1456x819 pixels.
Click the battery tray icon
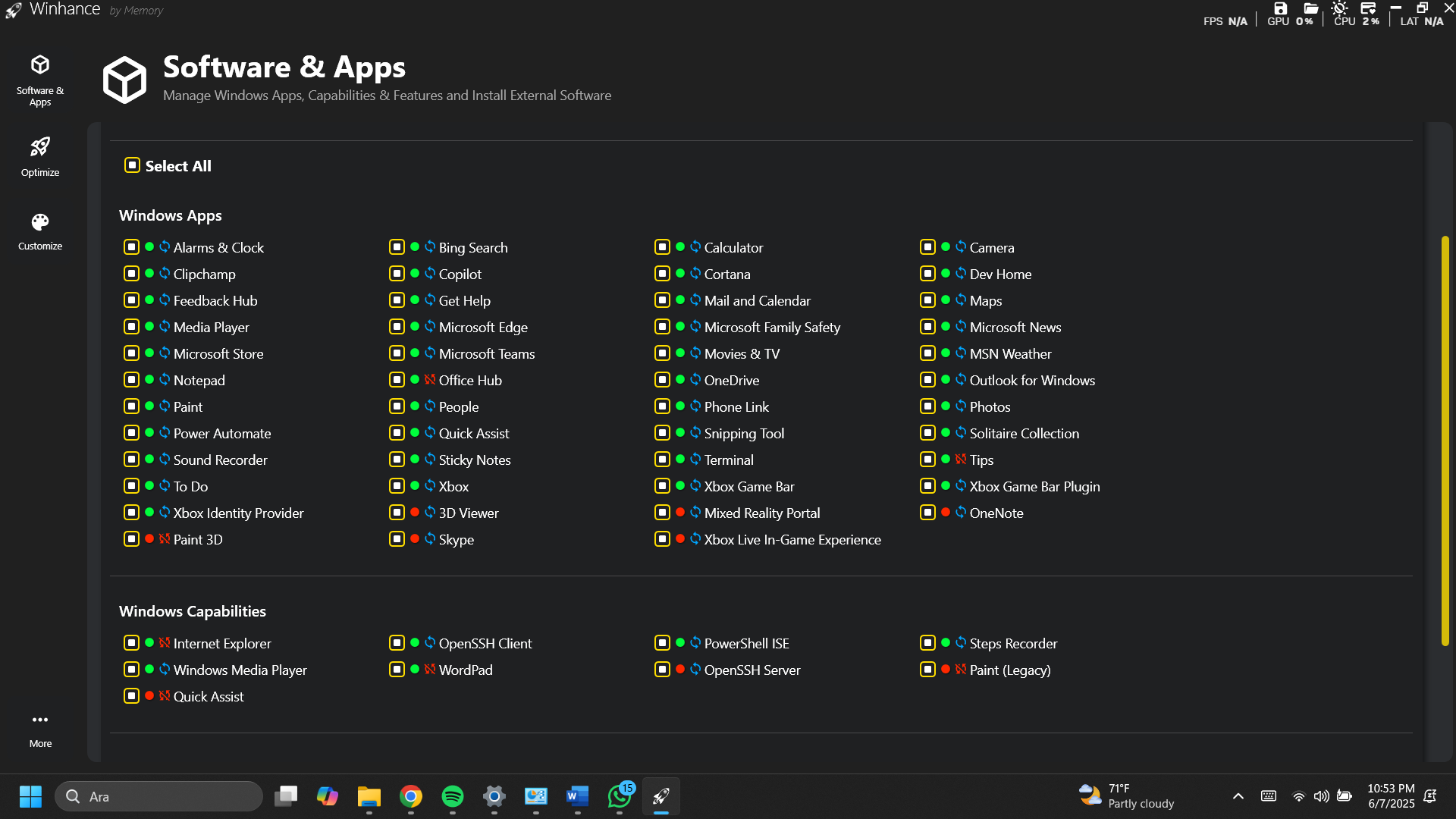click(x=1345, y=796)
